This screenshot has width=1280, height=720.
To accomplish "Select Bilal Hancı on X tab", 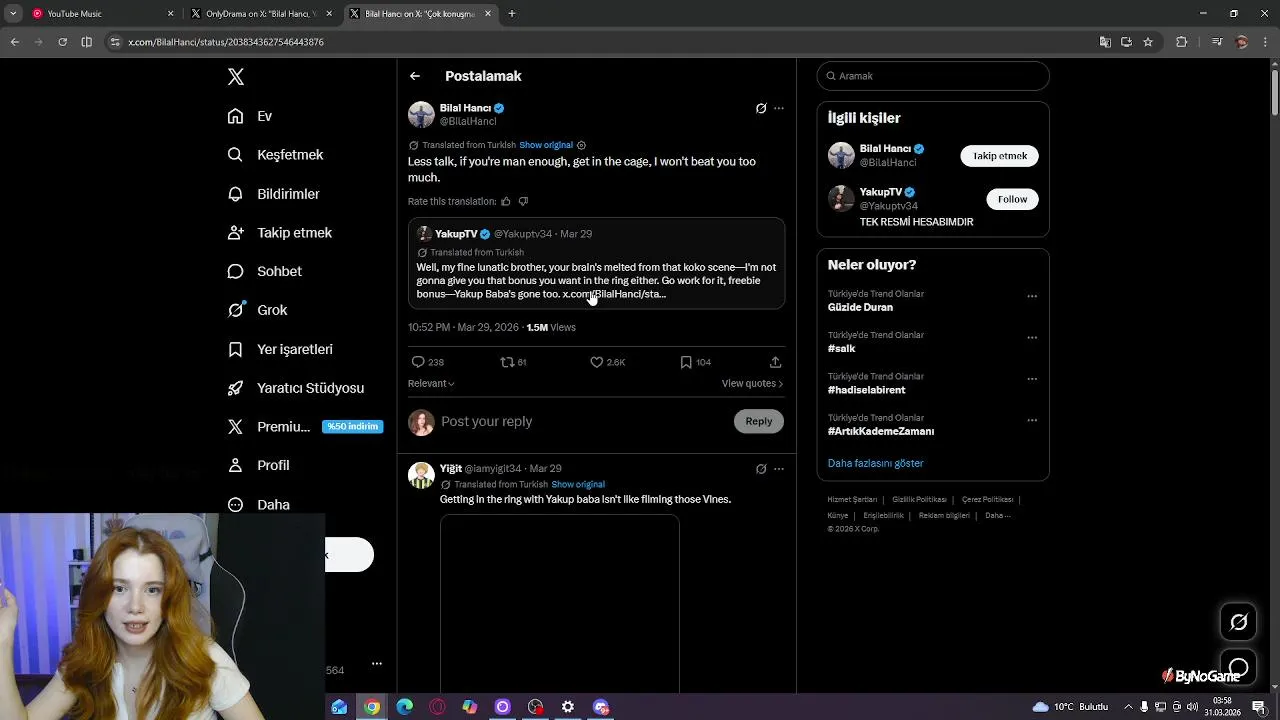I will coord(420,14).
